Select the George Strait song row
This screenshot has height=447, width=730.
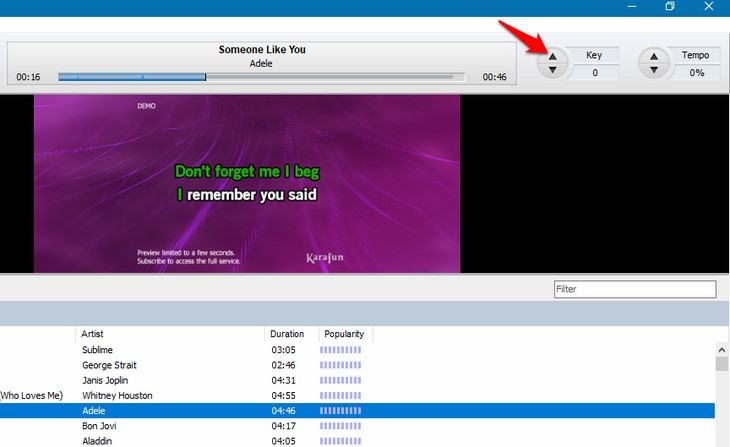357,365
